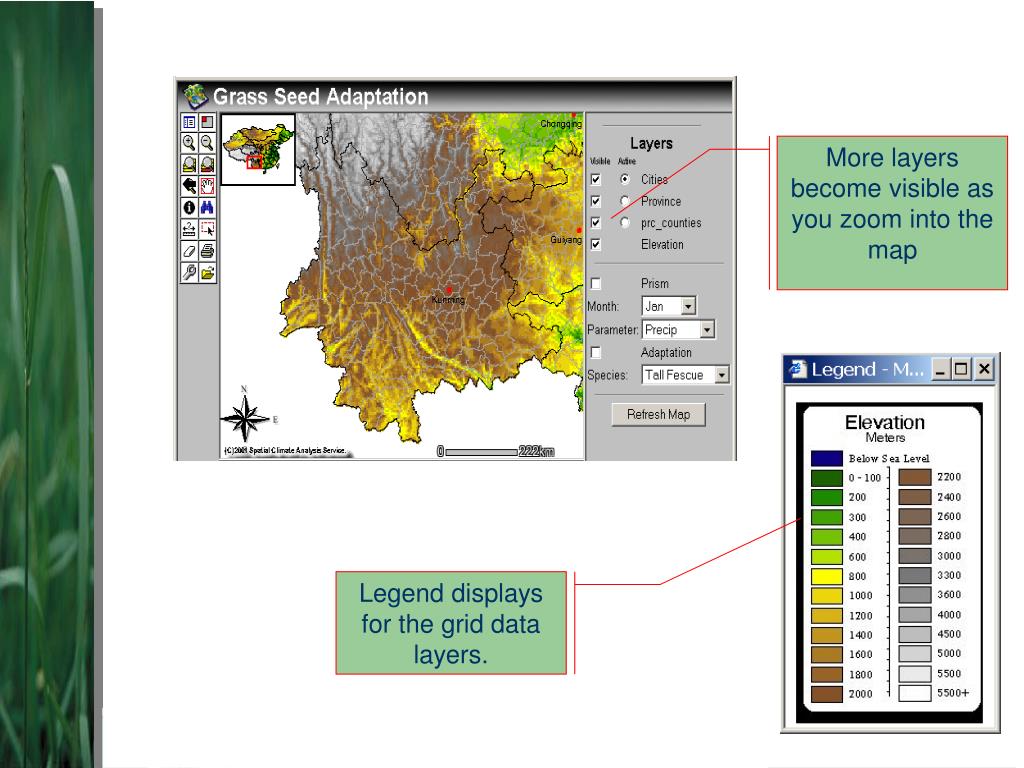Click the Refresh Map button
Viewport: 1024px width, 768px height.
tap(658, 415)
